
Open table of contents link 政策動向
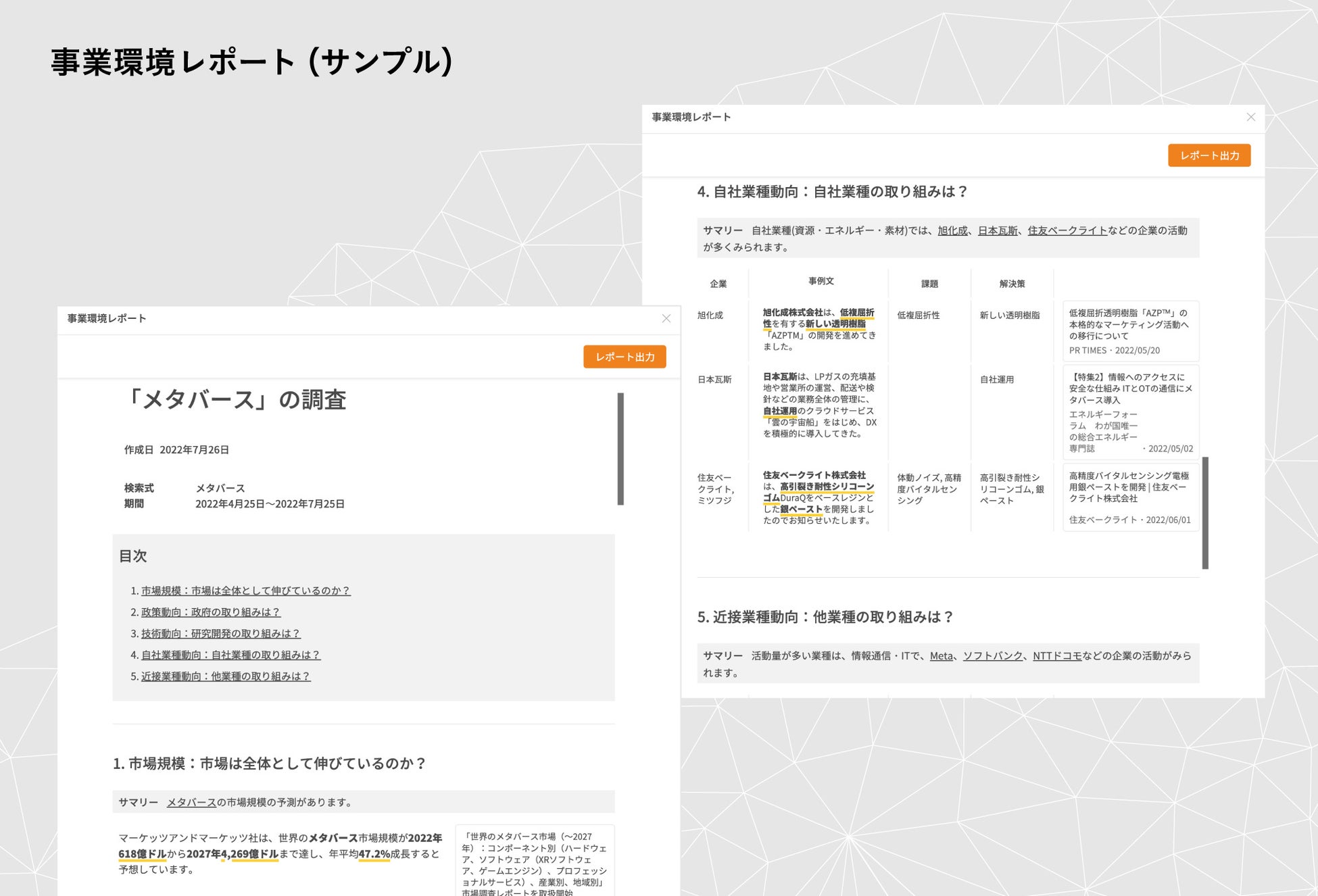click(x=210, y=612)
